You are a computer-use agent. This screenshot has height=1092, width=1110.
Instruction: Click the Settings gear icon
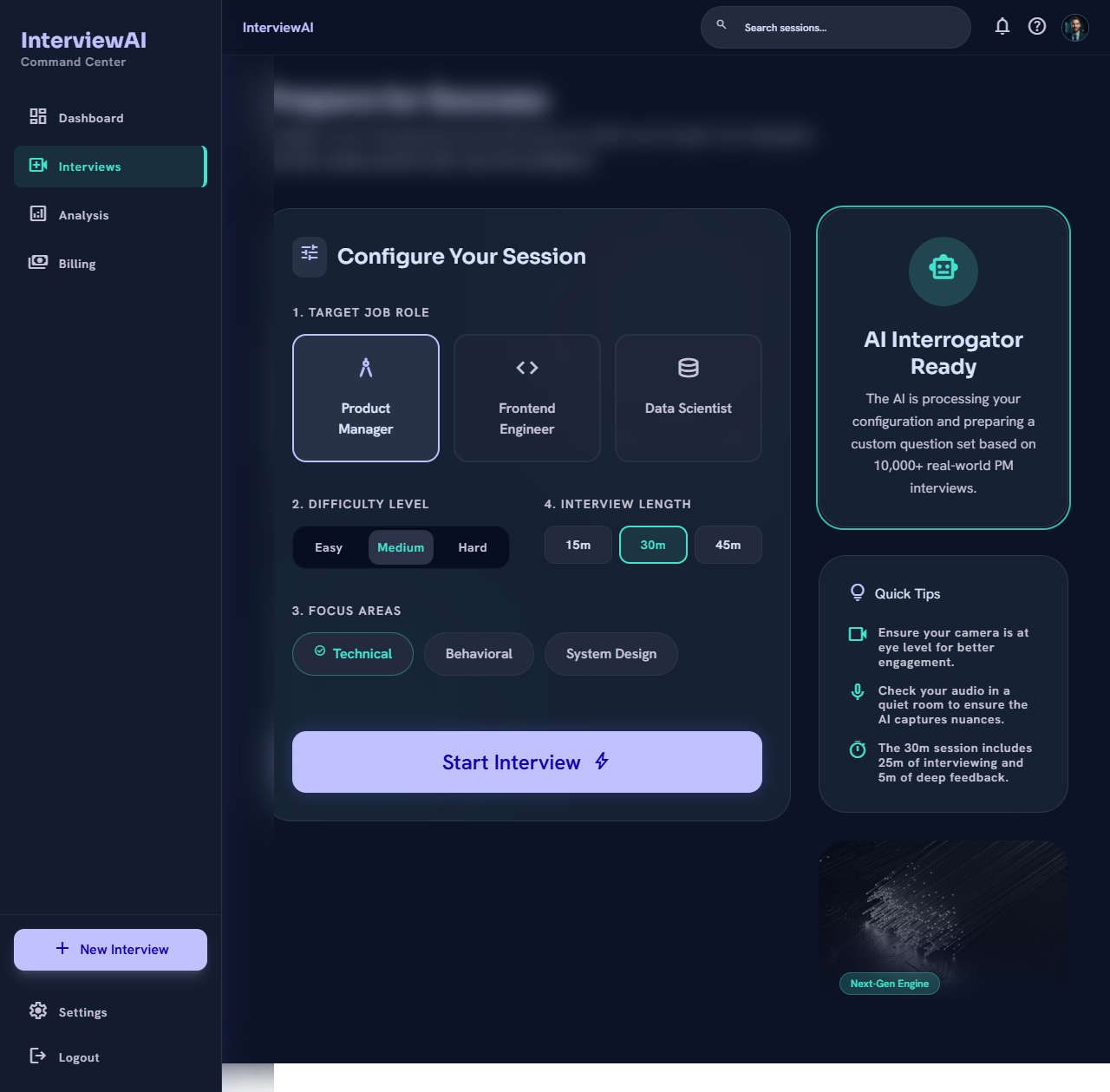[x=38, y=1010]
